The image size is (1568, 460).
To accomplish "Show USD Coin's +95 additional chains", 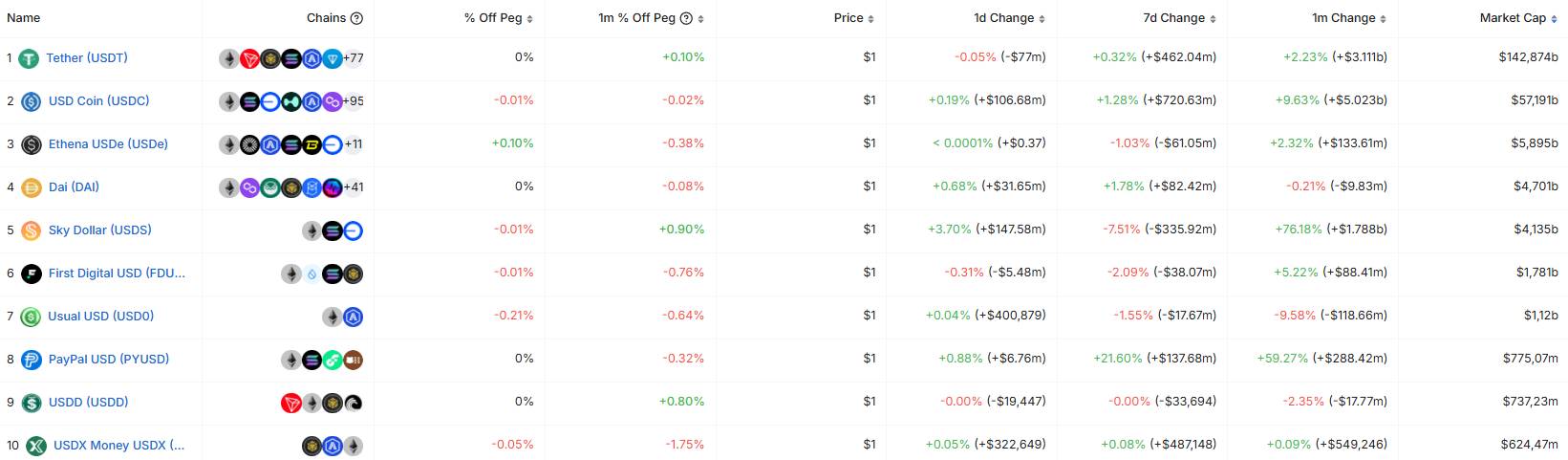I will click(x=353, y=101).
